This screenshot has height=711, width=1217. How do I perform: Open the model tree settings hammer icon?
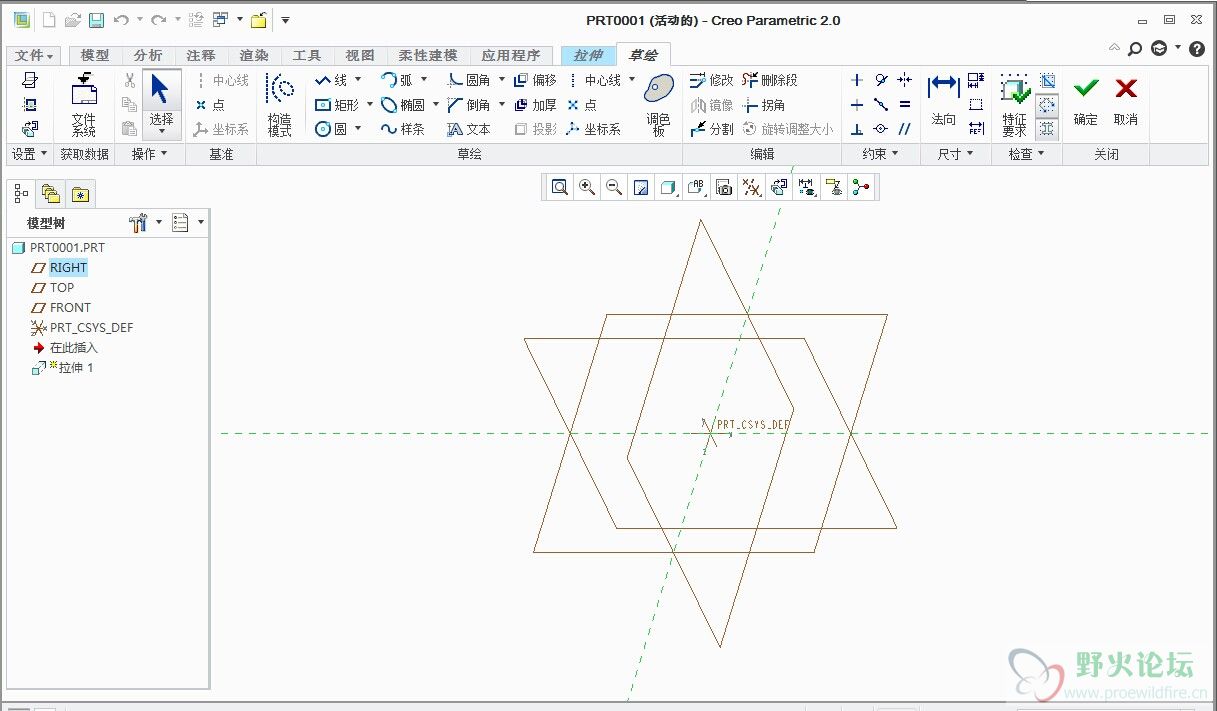click(x=140, y=222)
